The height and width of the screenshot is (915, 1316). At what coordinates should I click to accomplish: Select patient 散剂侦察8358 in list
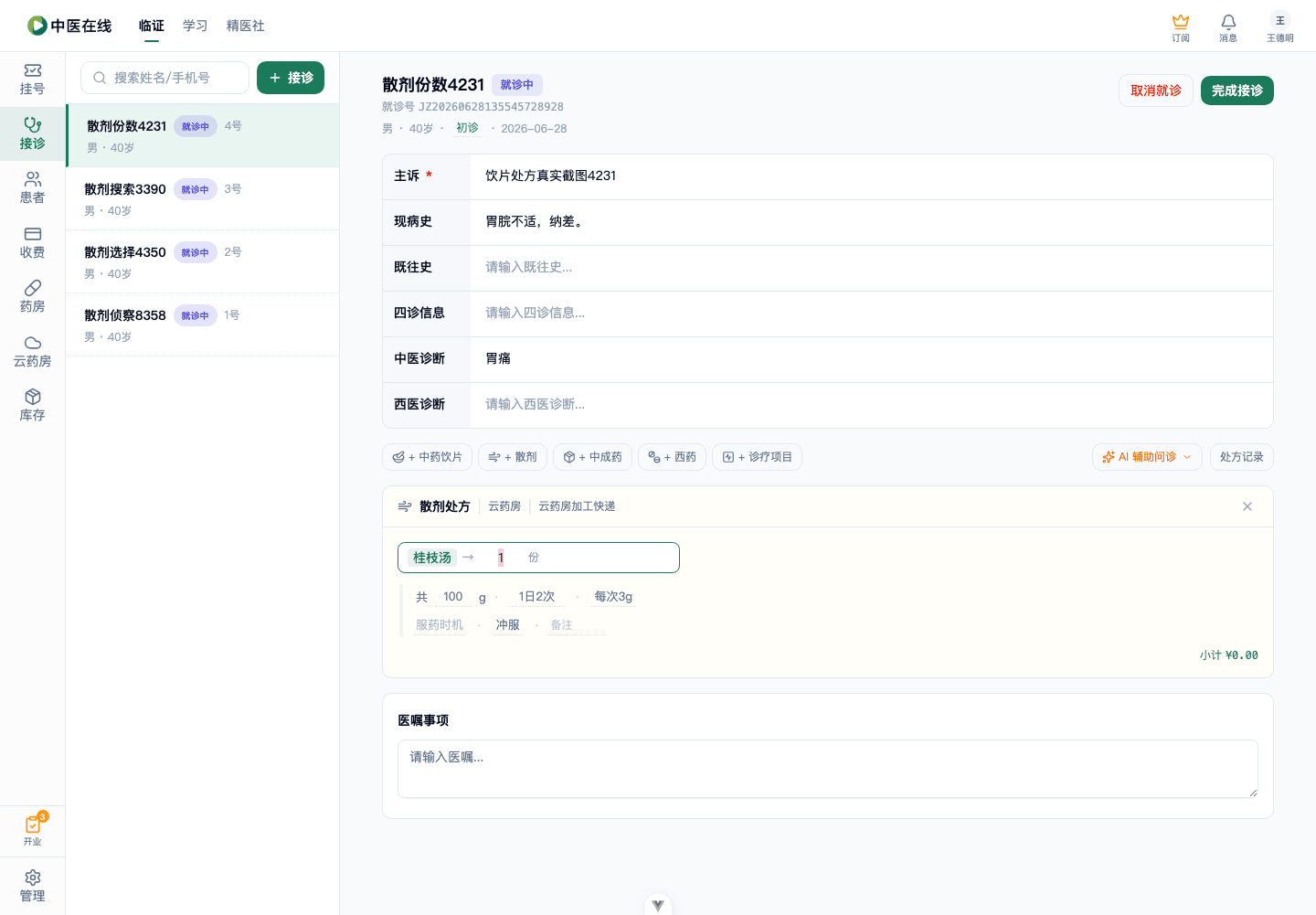(x=203, y=325)
